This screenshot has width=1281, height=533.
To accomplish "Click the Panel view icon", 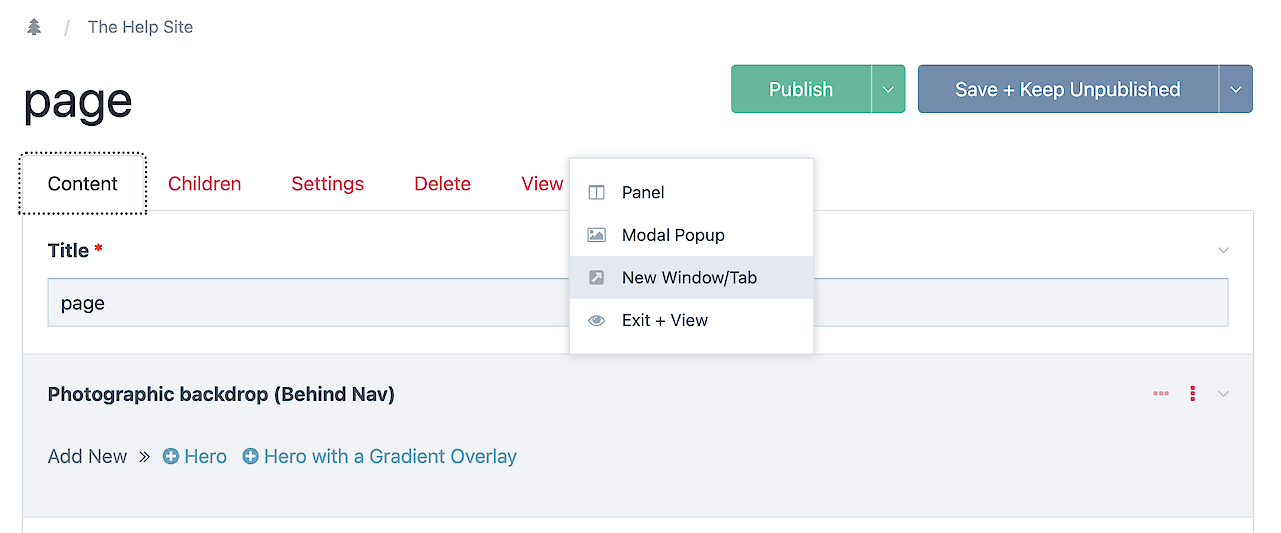I will pyautogui.click(x=597, y=193).
